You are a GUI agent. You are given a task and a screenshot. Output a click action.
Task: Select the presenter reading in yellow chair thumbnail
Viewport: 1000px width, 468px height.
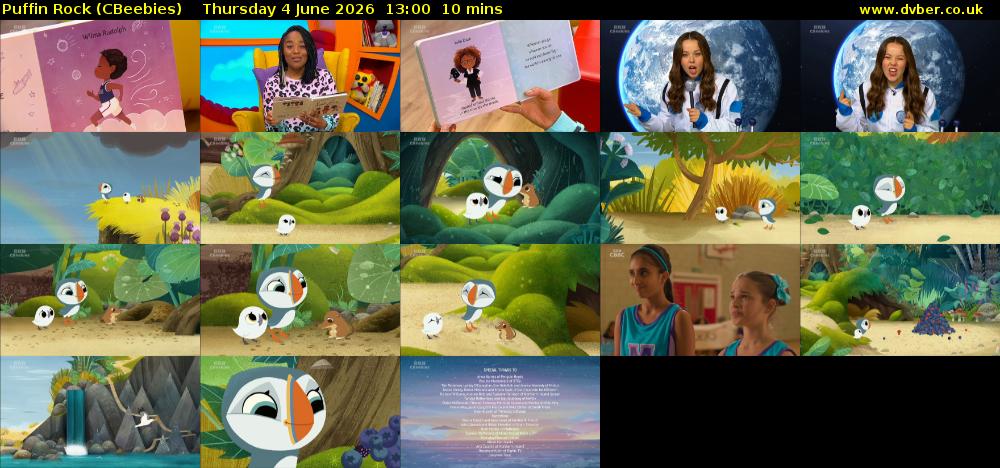300,76
